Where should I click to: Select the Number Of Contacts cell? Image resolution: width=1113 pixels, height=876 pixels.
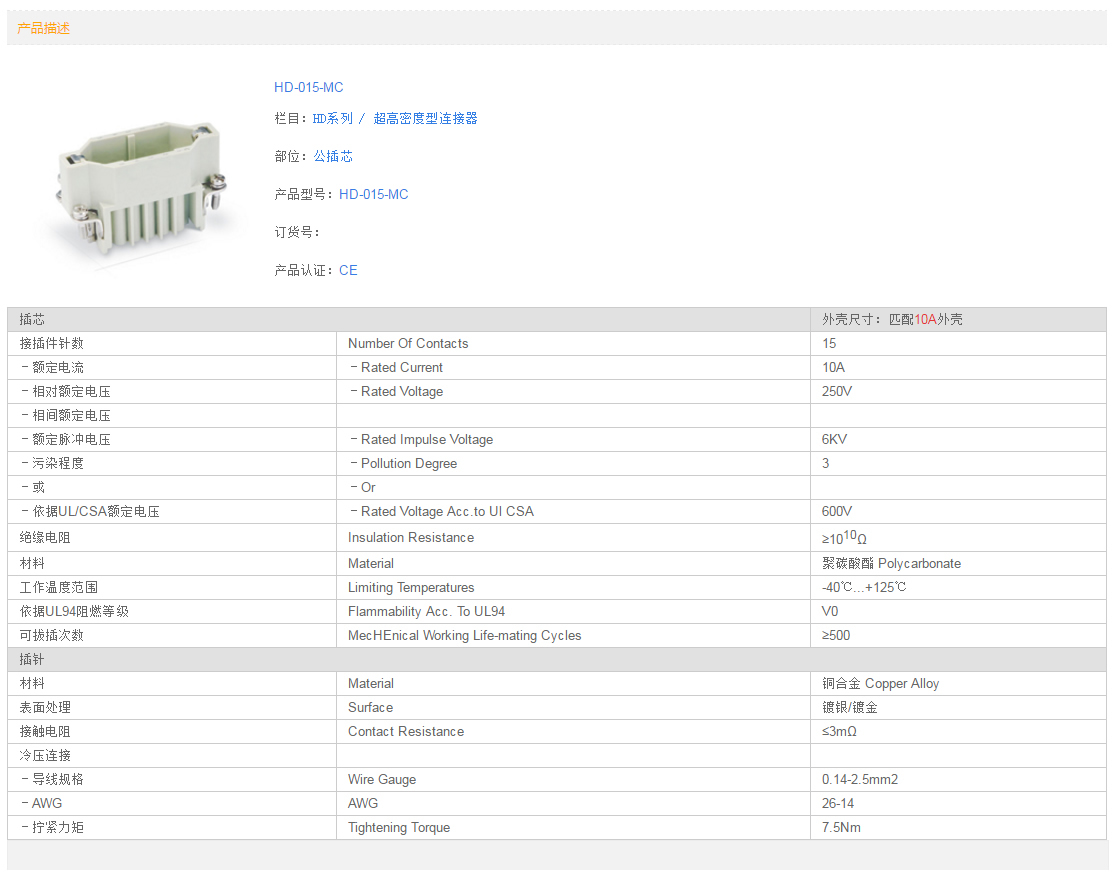[408, 343]
